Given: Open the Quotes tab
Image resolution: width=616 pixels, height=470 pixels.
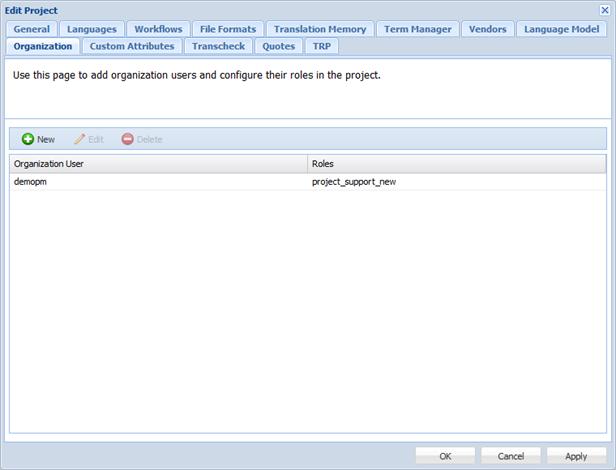Looking at the screenshot, I should (x=279, y=46).
